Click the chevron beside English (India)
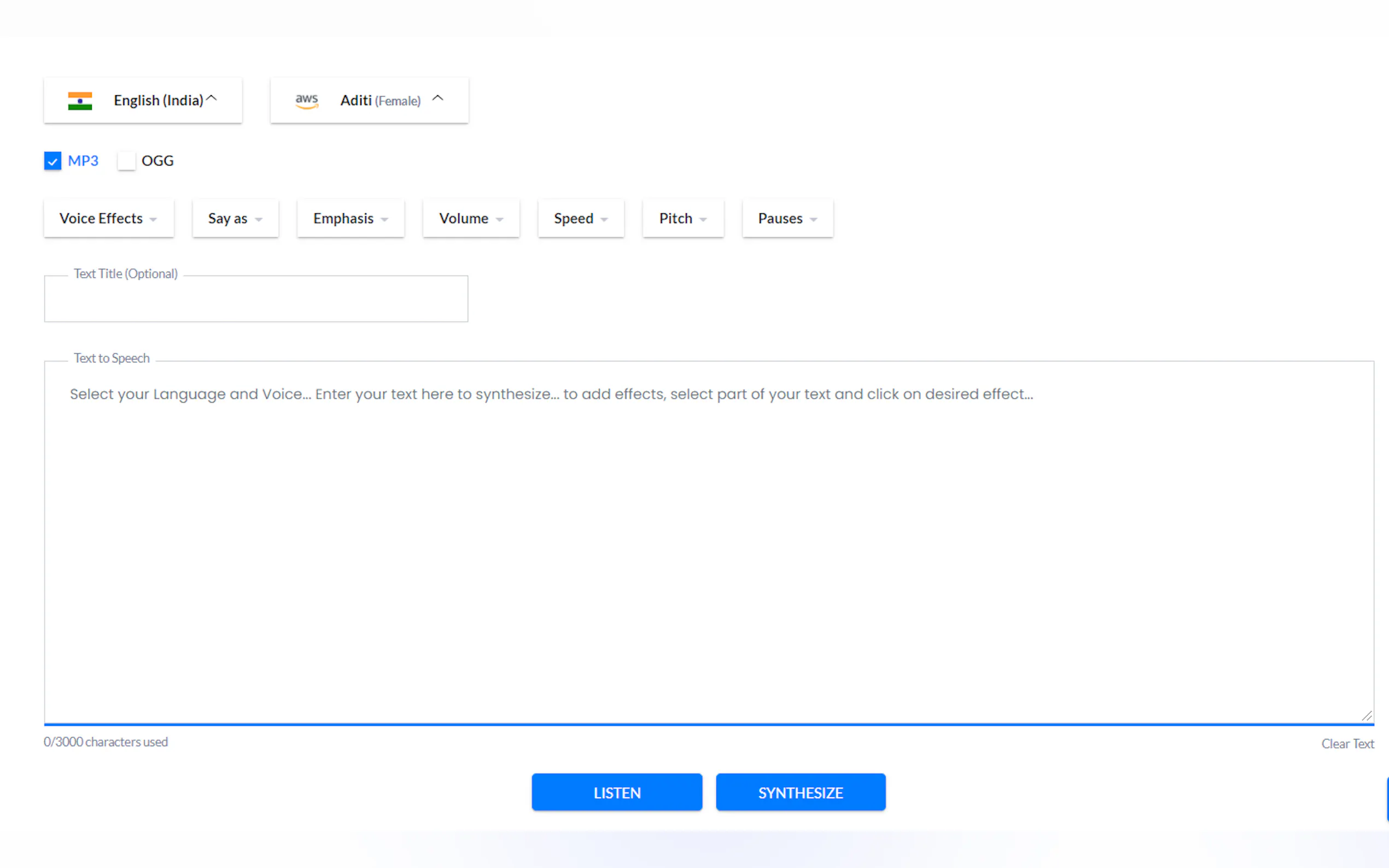Image resolution: width=1389 pixels, height=868 pixels. 211,99
